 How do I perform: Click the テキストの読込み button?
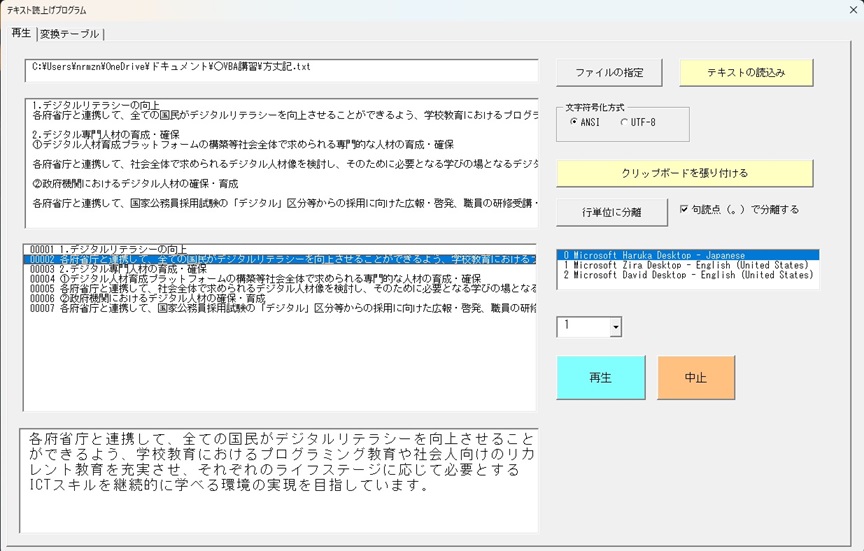point(746,73)
